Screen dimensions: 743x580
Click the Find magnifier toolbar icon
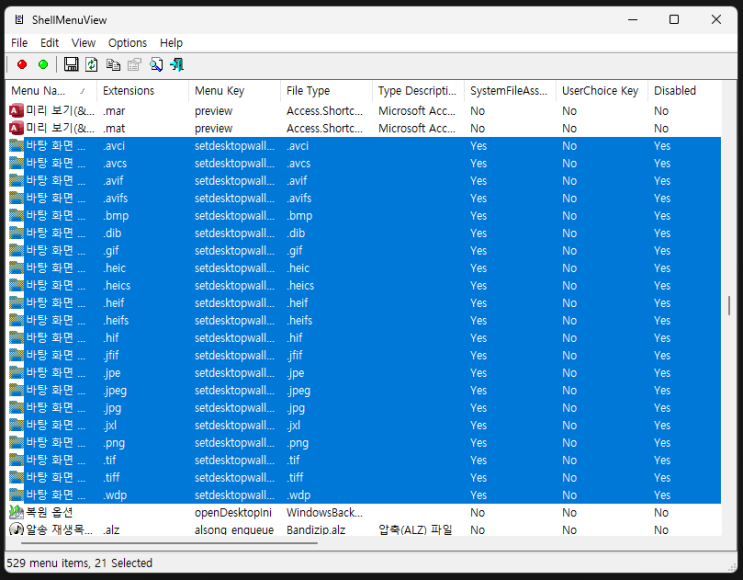click(x=156, y=64)
